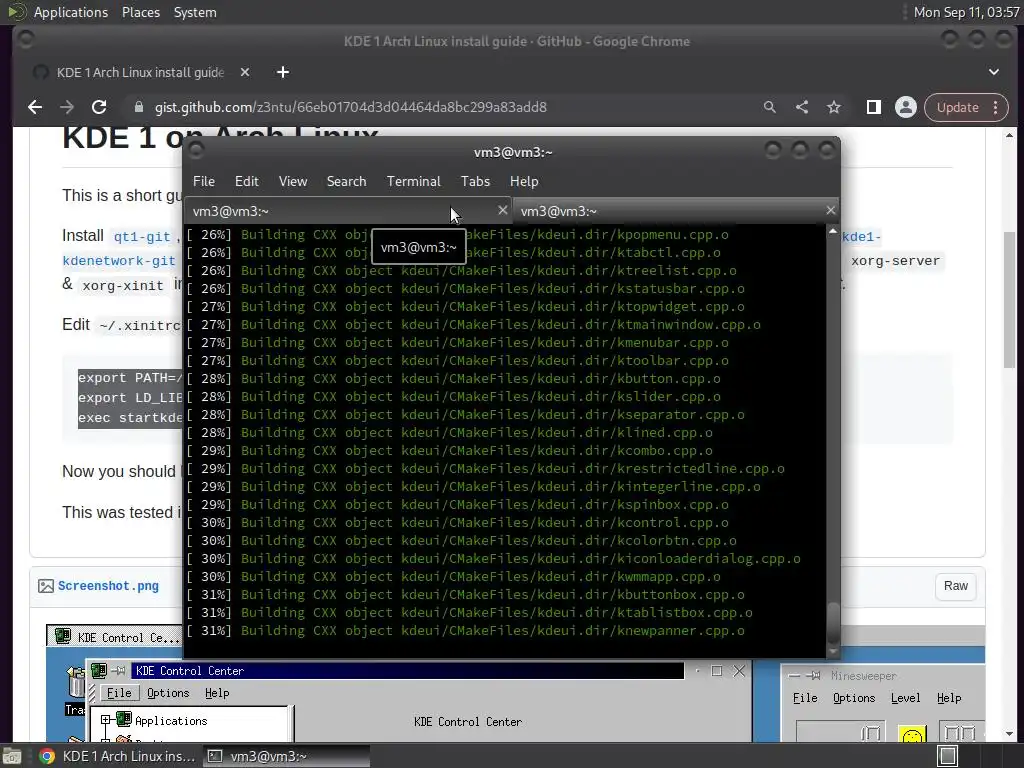Open the Chrome profile avatar
Image resolution: width=1024 pixels, height=768 pixels.
tap(906, 107)
